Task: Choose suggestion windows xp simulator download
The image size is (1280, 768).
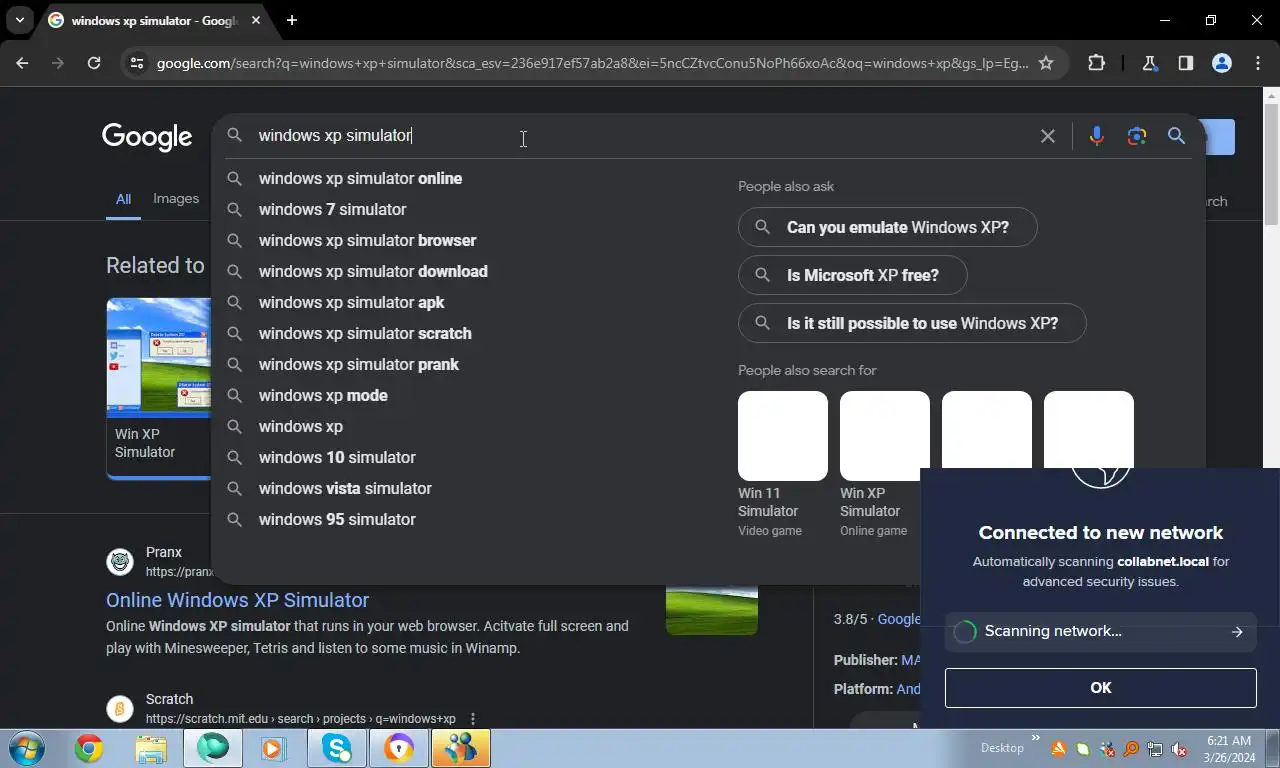Action: click(373, 271)
